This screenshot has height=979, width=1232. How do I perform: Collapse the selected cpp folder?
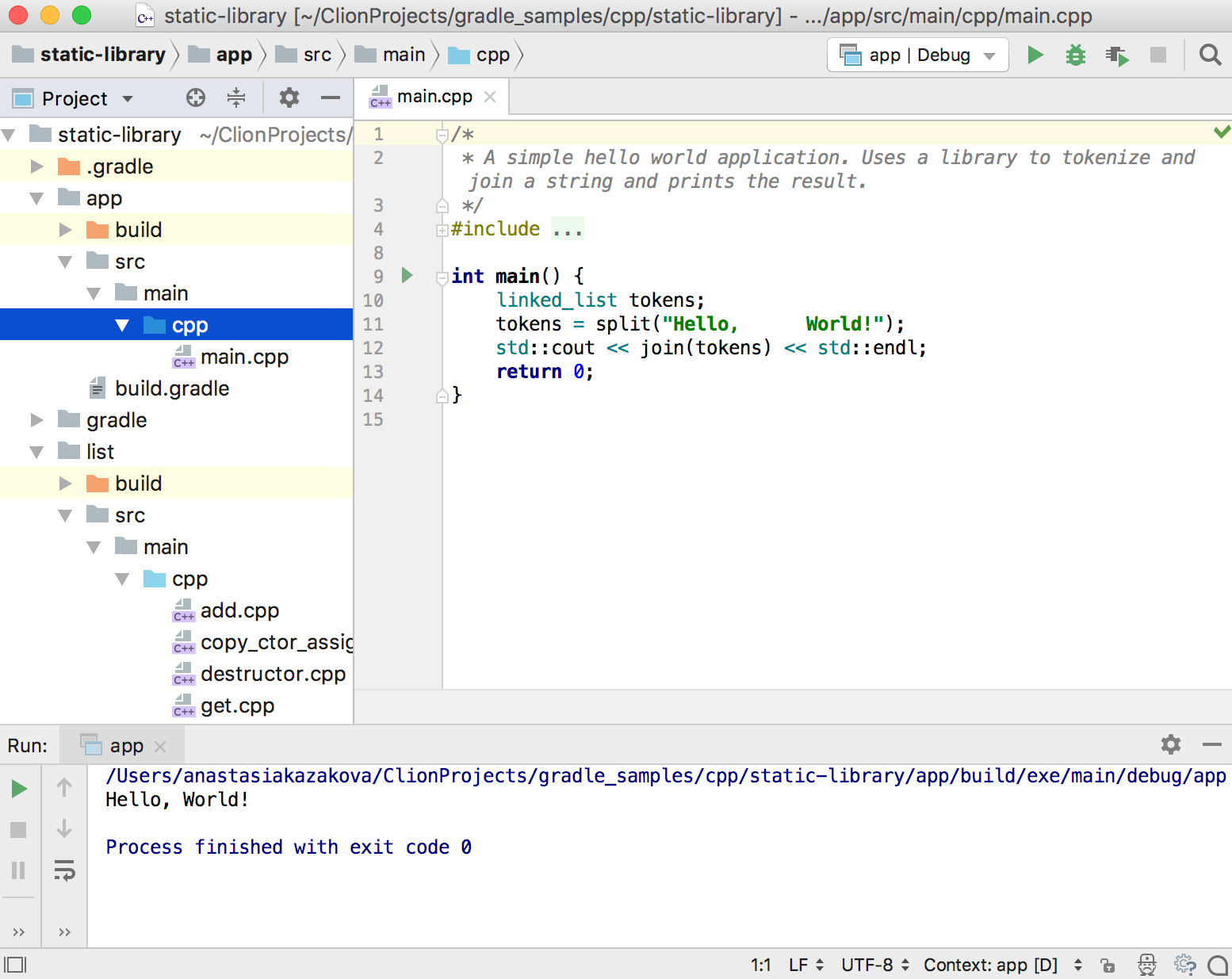pos(122,325)
